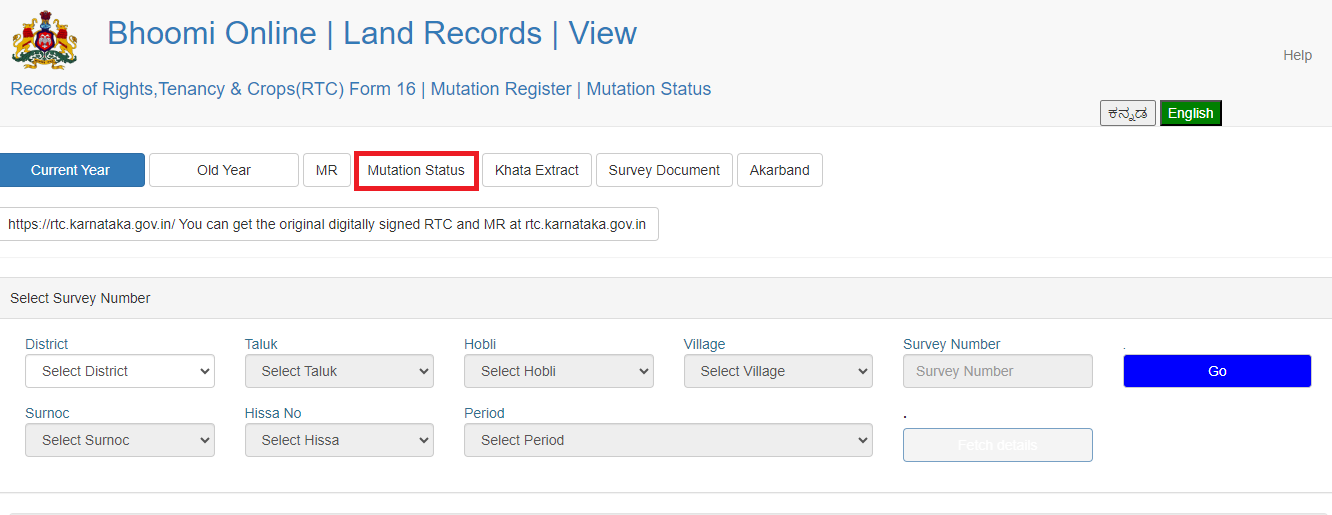The image size is (1332, 515).
Task: Open the MR tab
Action: point(327,170)
